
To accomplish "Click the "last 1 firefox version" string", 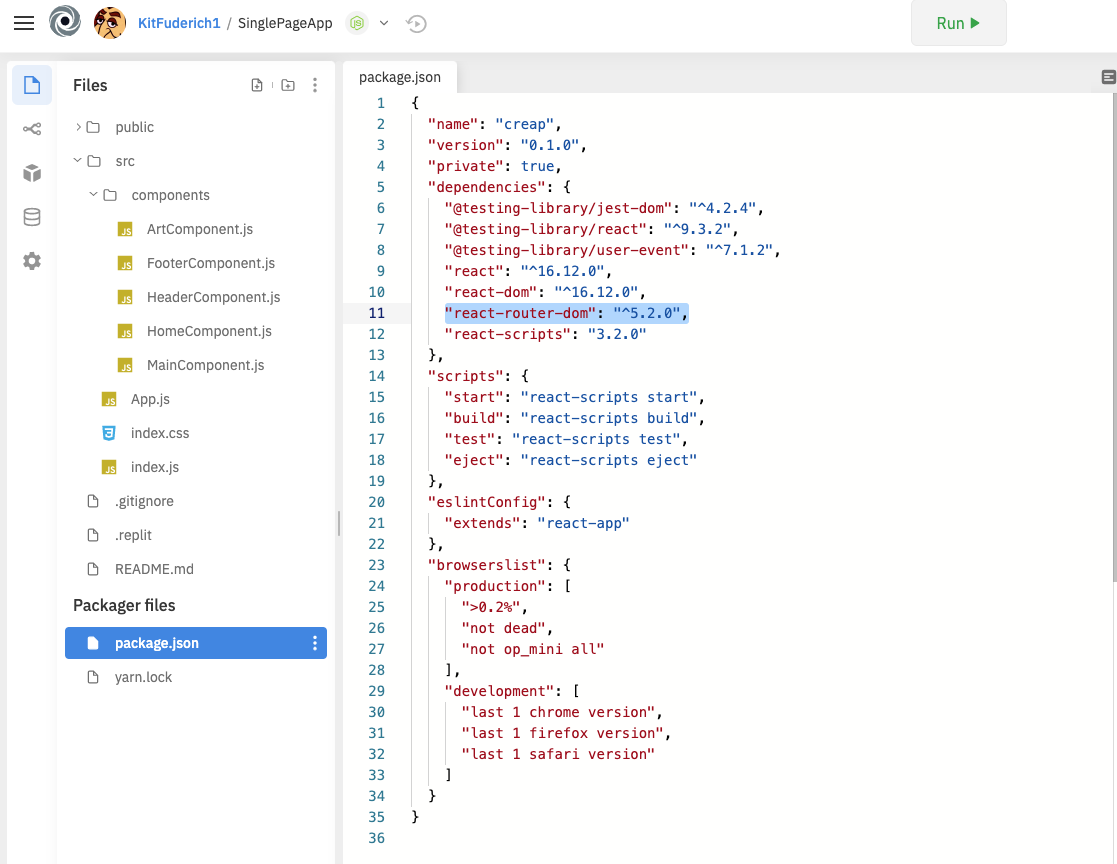I will (562, 733).
